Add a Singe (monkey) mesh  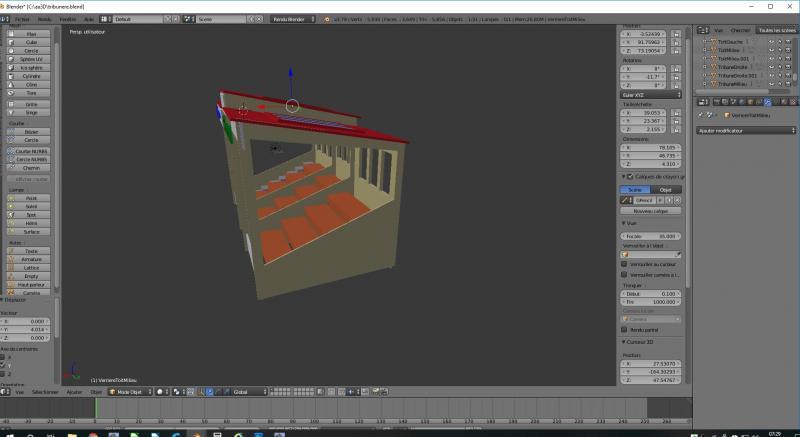(31, 112)
